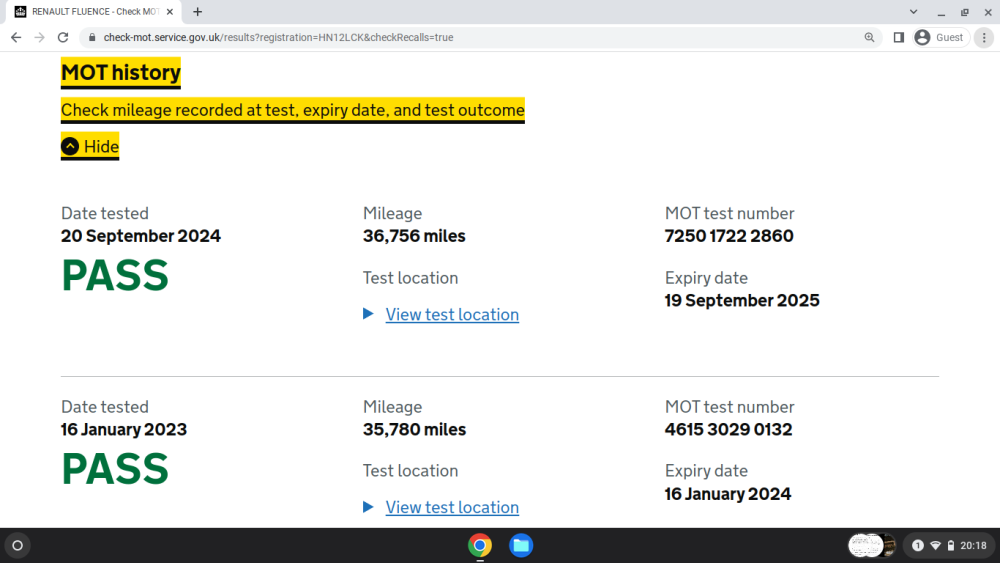Open battery status in system tray
The width and height of the screenshot is (1000, 563).
tap(951, 545)
